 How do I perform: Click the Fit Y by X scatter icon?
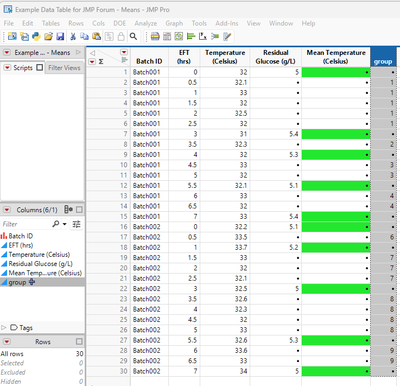click(203, 36)
